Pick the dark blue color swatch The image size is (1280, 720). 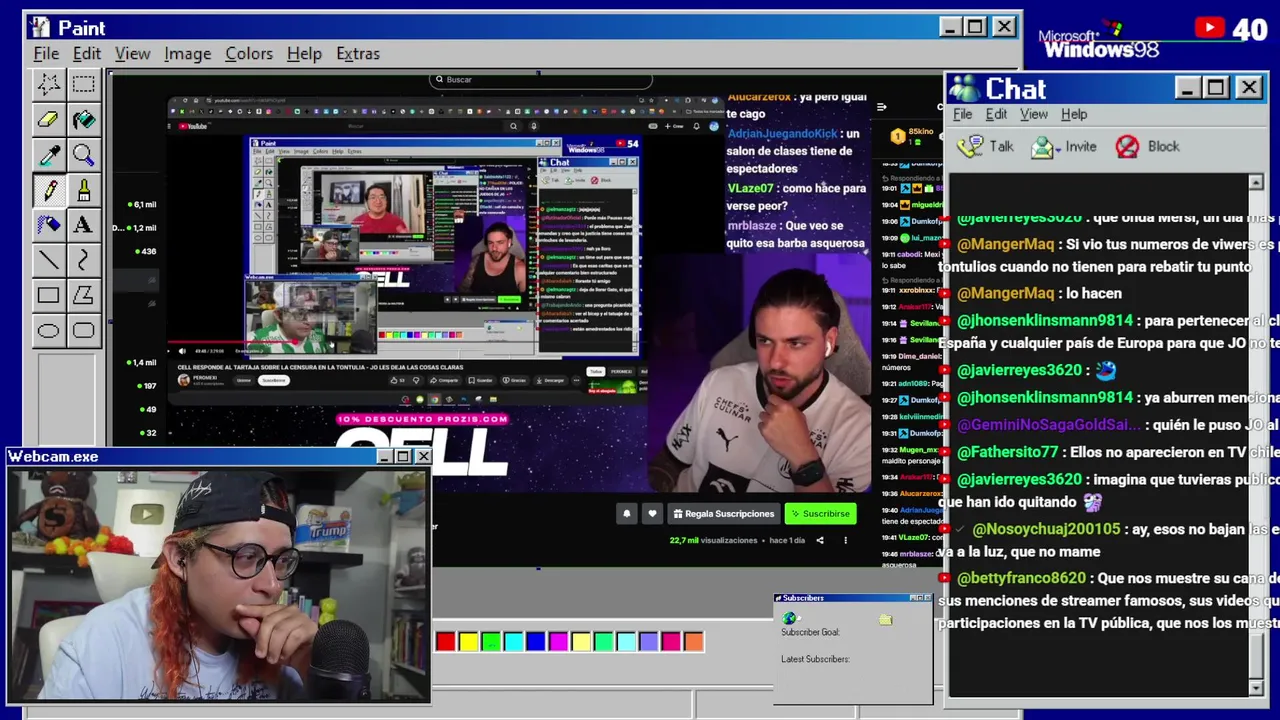click(x=536, y=641)
